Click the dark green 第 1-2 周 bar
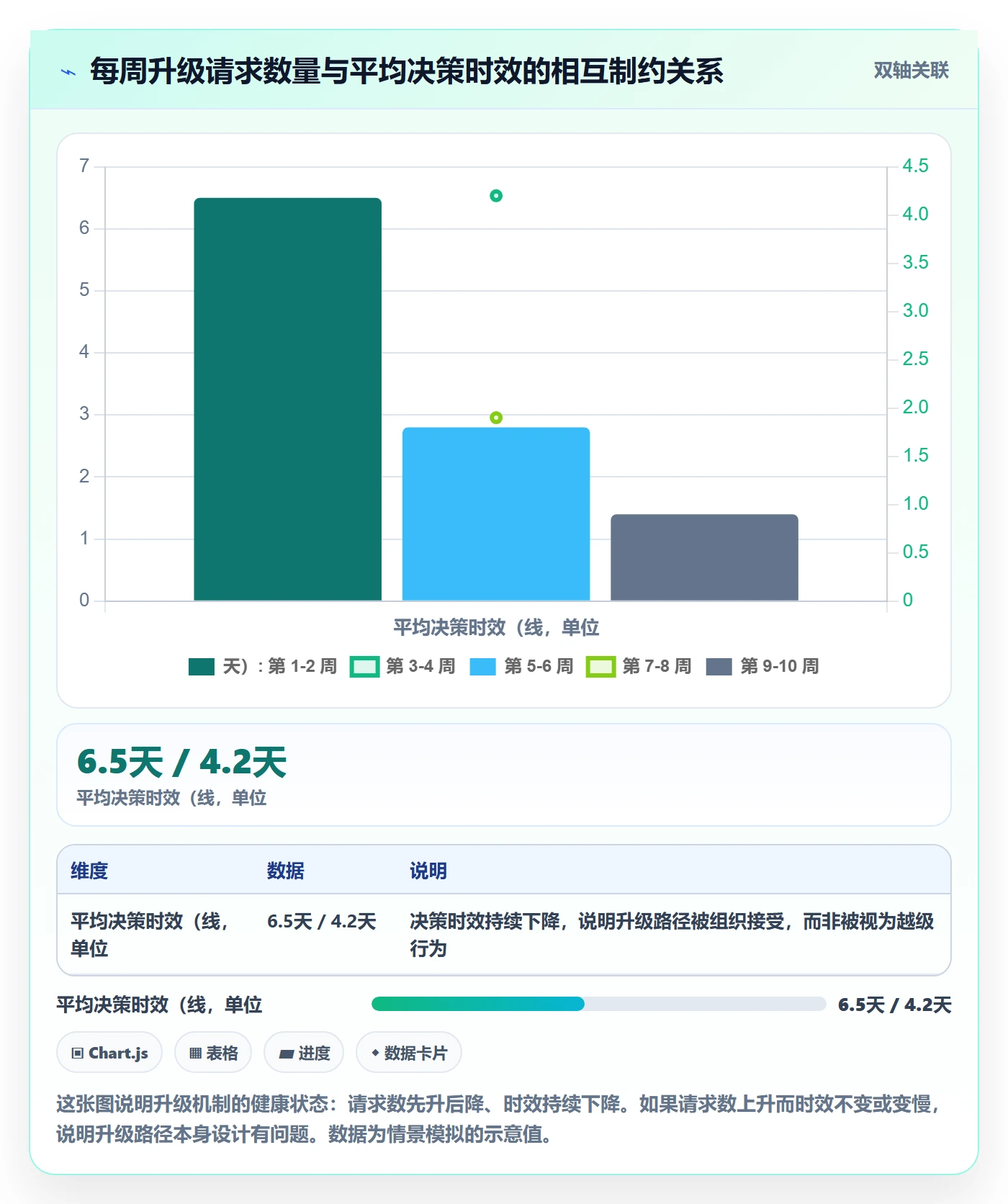 (x=288, y=399)
